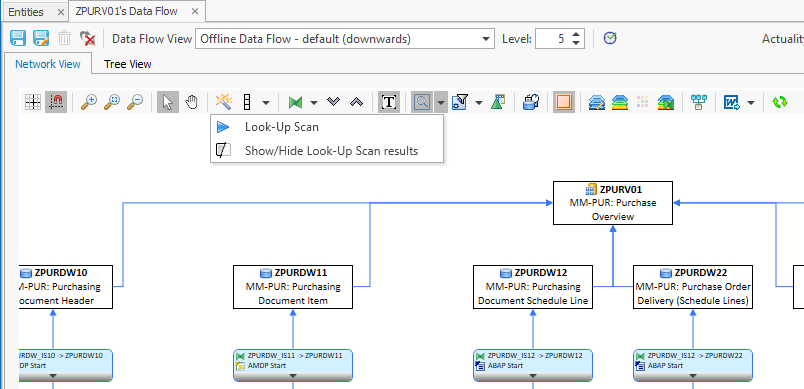This screenshot has width=804, height=389.
Task: Click the Actuality label
Action: [782, 38]
